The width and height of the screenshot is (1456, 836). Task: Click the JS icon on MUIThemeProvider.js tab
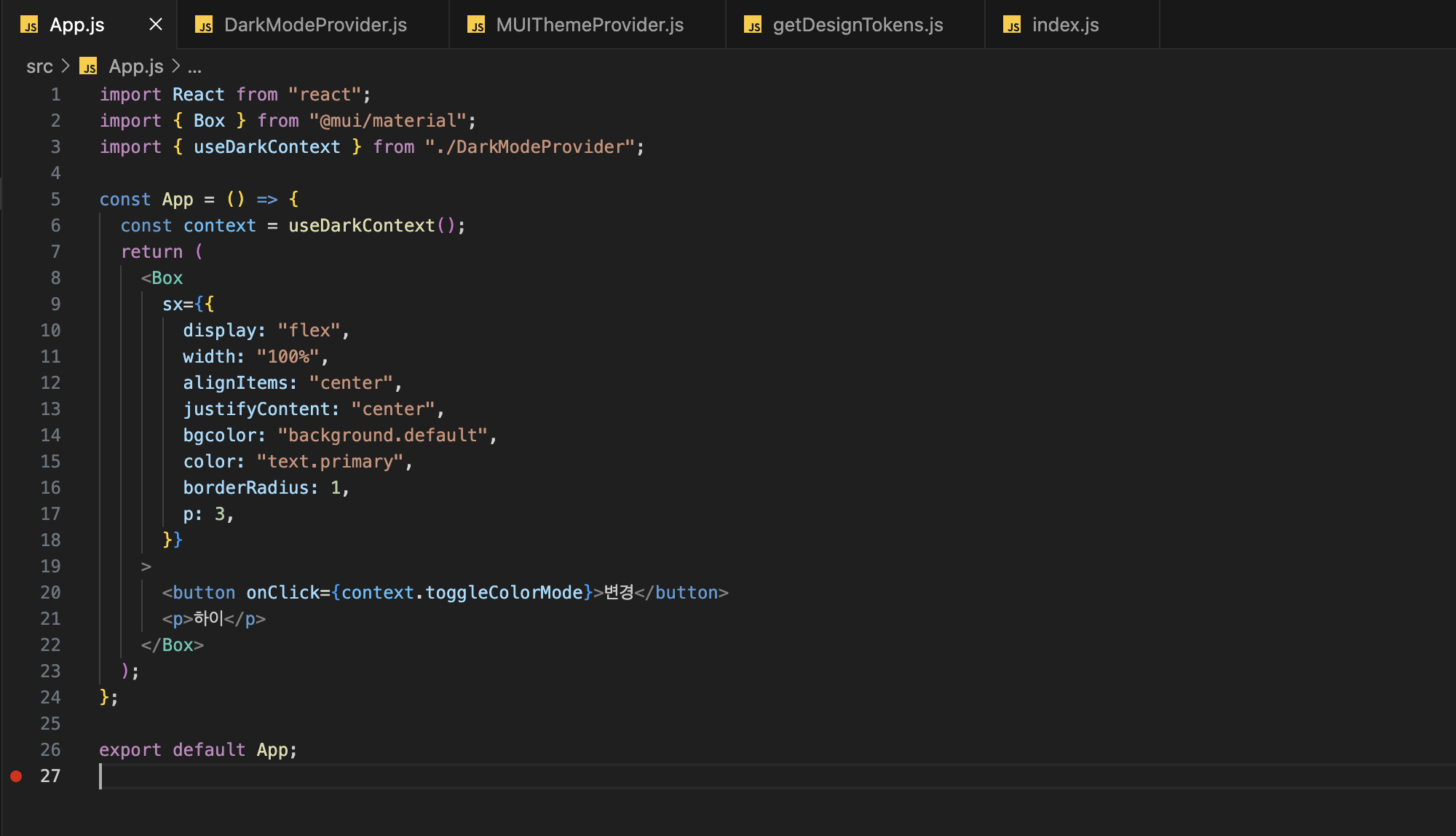(476, 25)
